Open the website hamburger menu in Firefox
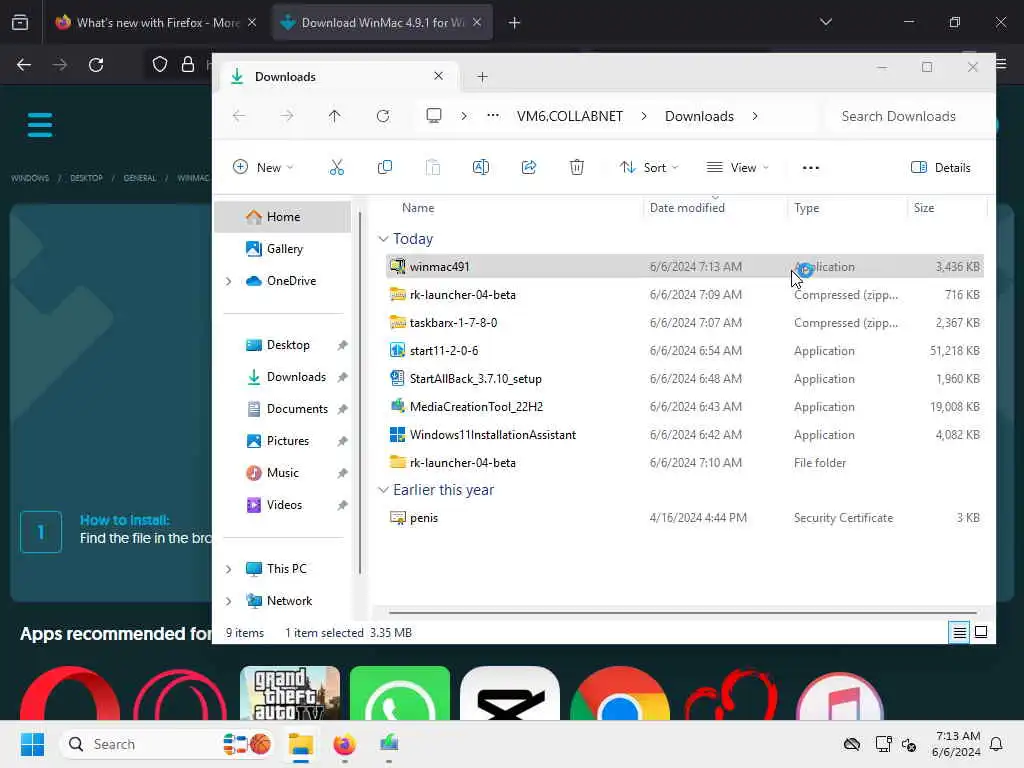The height and width of the screenshot is (768, 1024). pyautogui.click(x=40, y=125)
